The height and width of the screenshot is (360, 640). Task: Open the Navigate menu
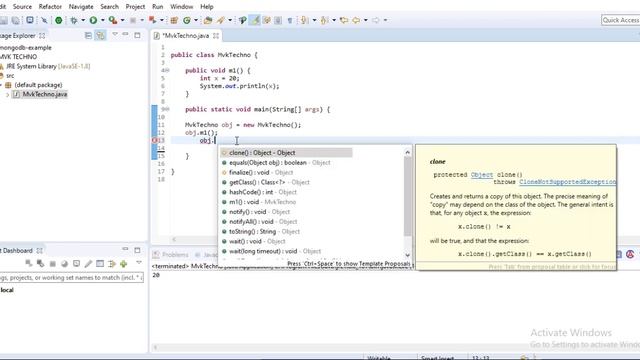click(x=81, y=7)
